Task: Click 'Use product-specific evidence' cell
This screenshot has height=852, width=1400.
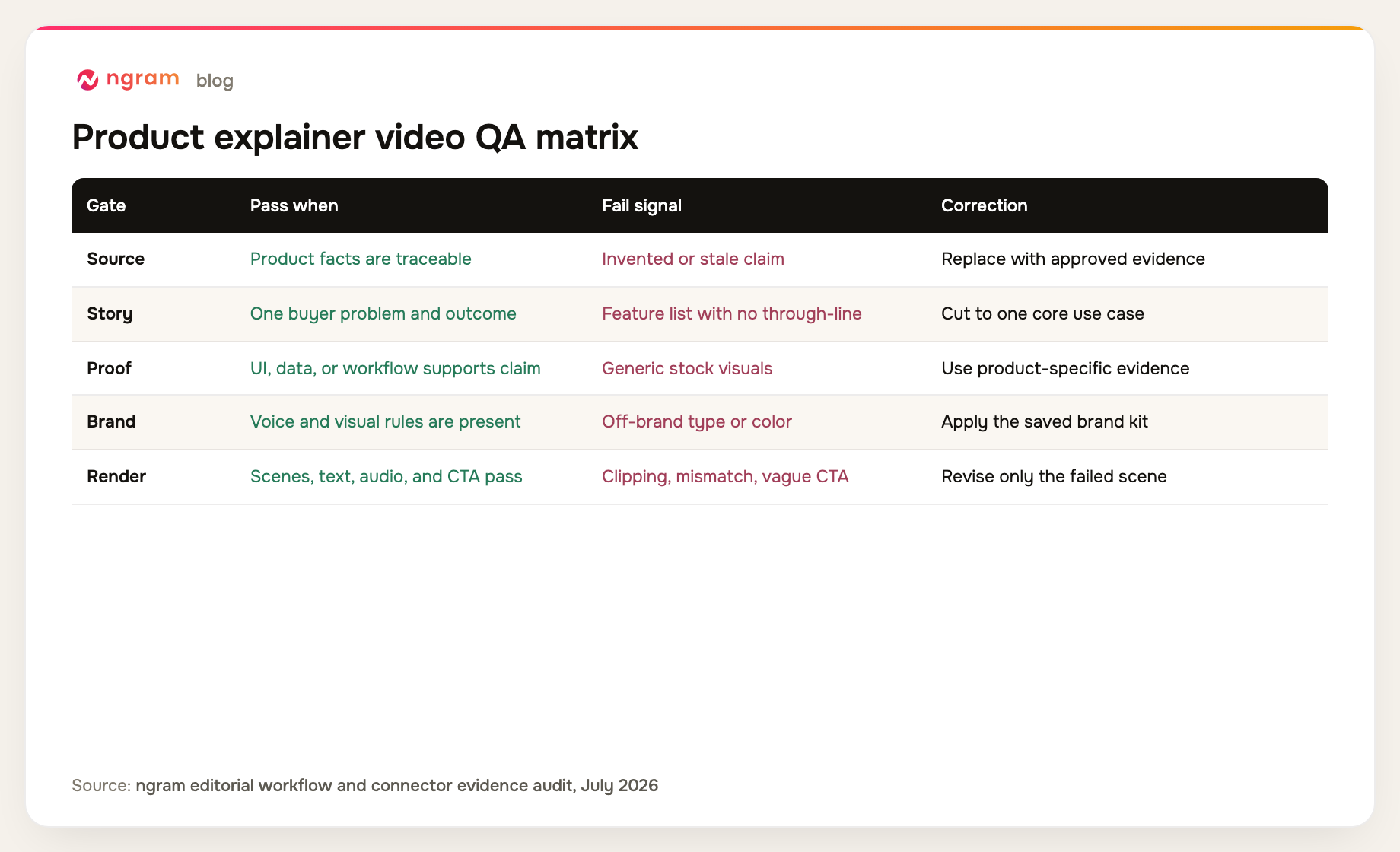Action: 1065,368
